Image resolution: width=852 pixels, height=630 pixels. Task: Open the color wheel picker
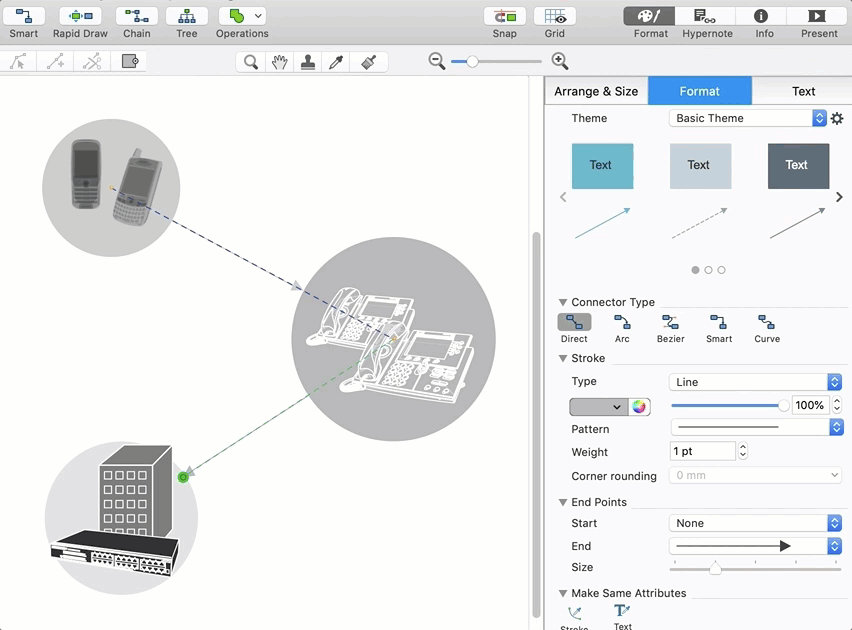pyautogui.click(x=640, y=407)
